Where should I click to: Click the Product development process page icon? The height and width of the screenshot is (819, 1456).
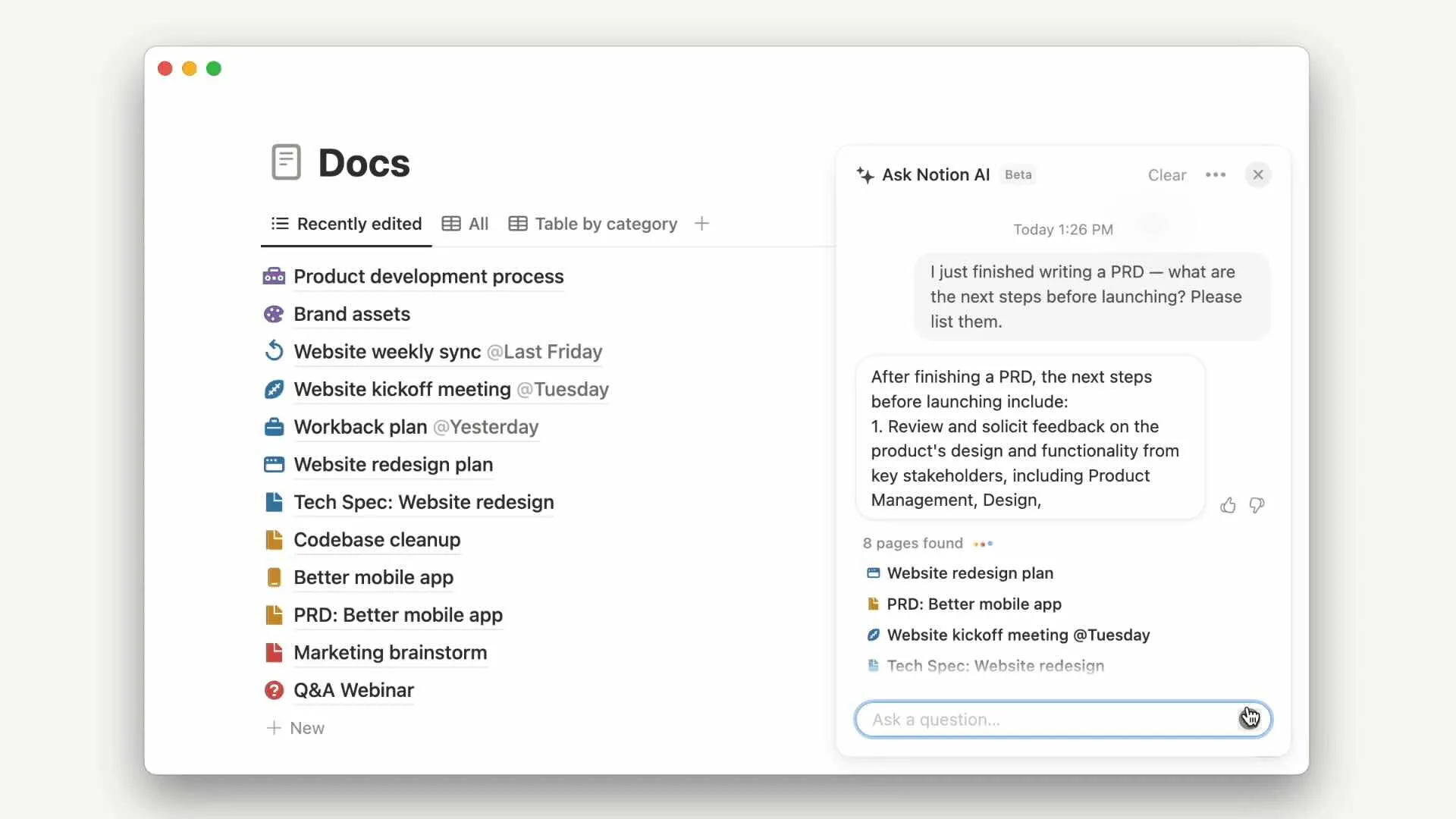pyautogui.click(x=274, y=276)
